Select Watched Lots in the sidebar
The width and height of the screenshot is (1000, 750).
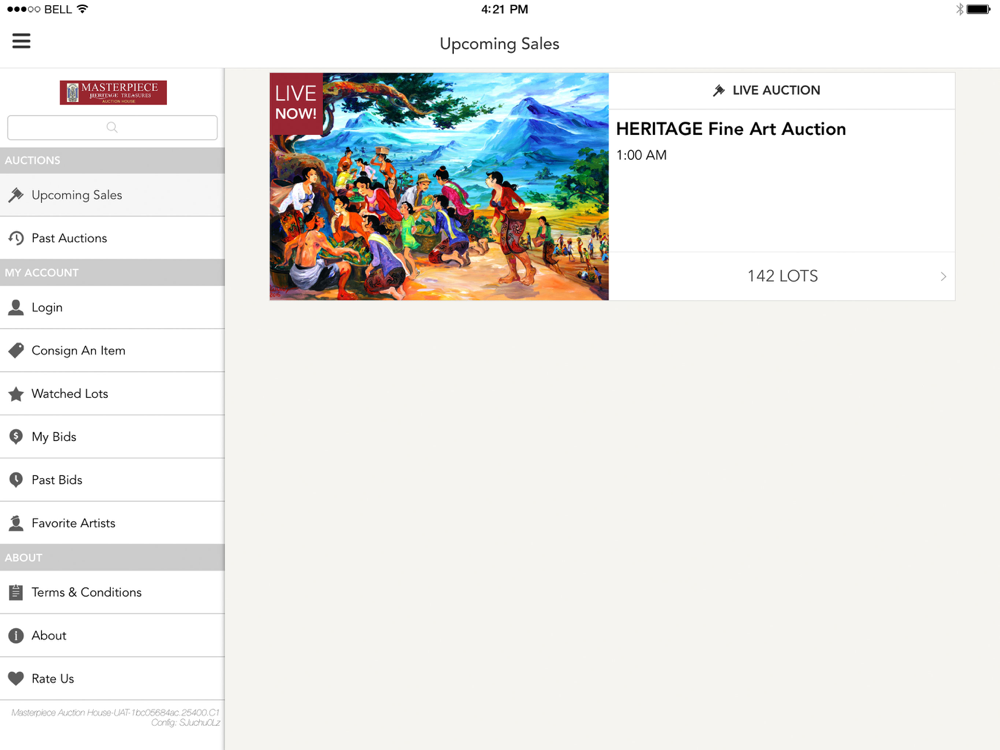tap(112, 393)
